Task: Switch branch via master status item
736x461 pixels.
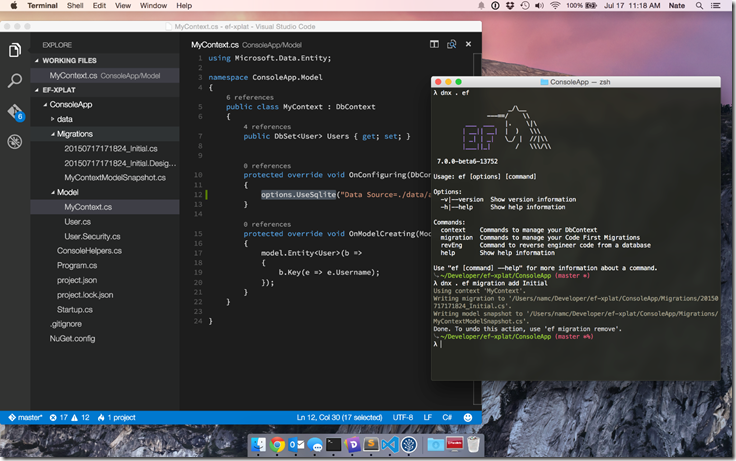Action: [x=25, y=417]
